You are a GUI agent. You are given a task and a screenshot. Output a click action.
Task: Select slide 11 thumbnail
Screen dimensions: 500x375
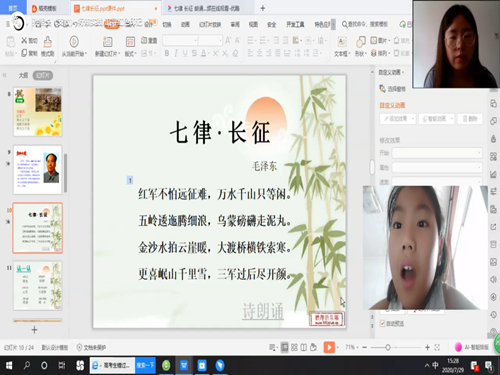click(x=38, y=286)
